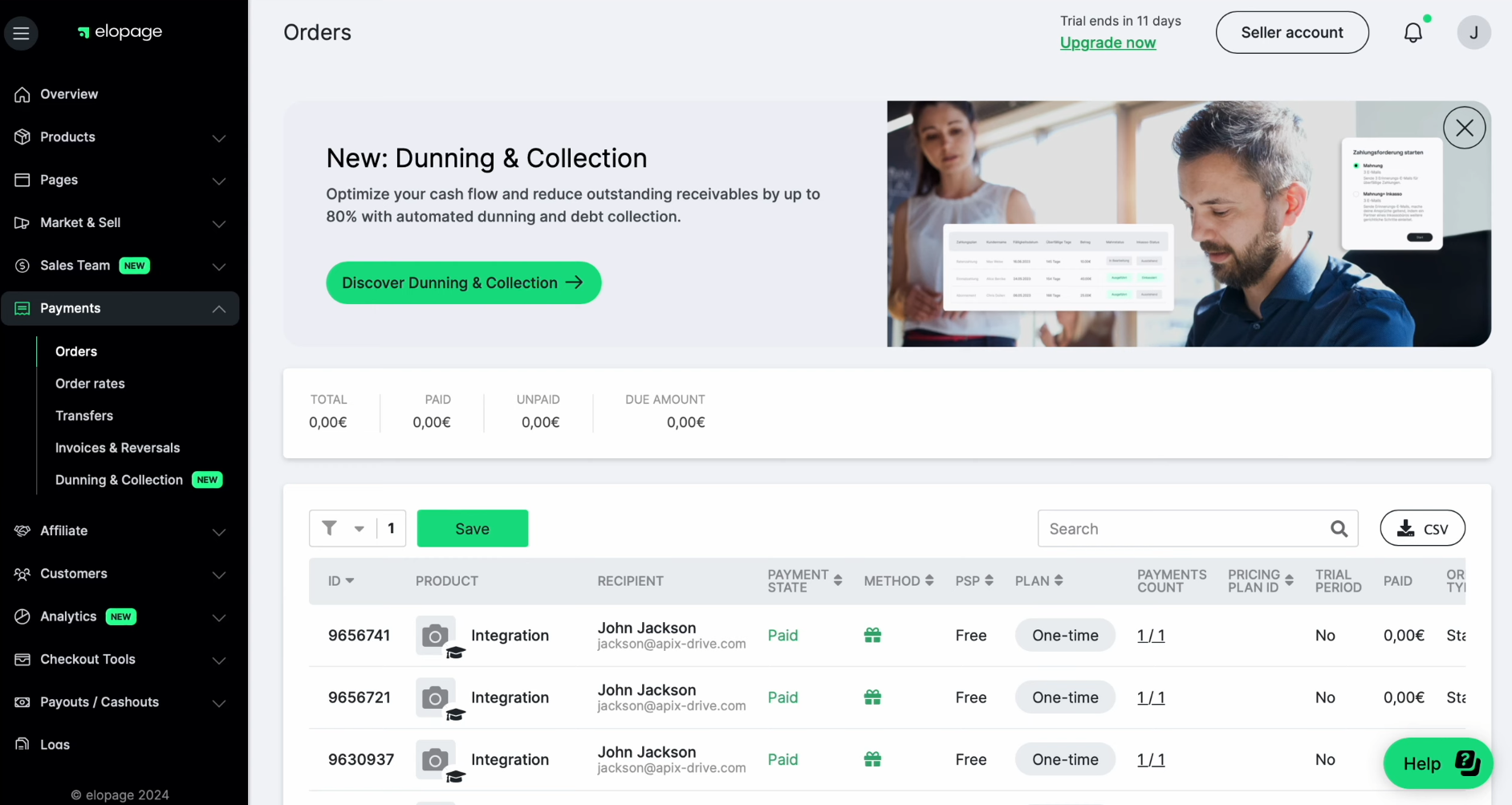Open the Help chat button

[x=1437, y=763]
